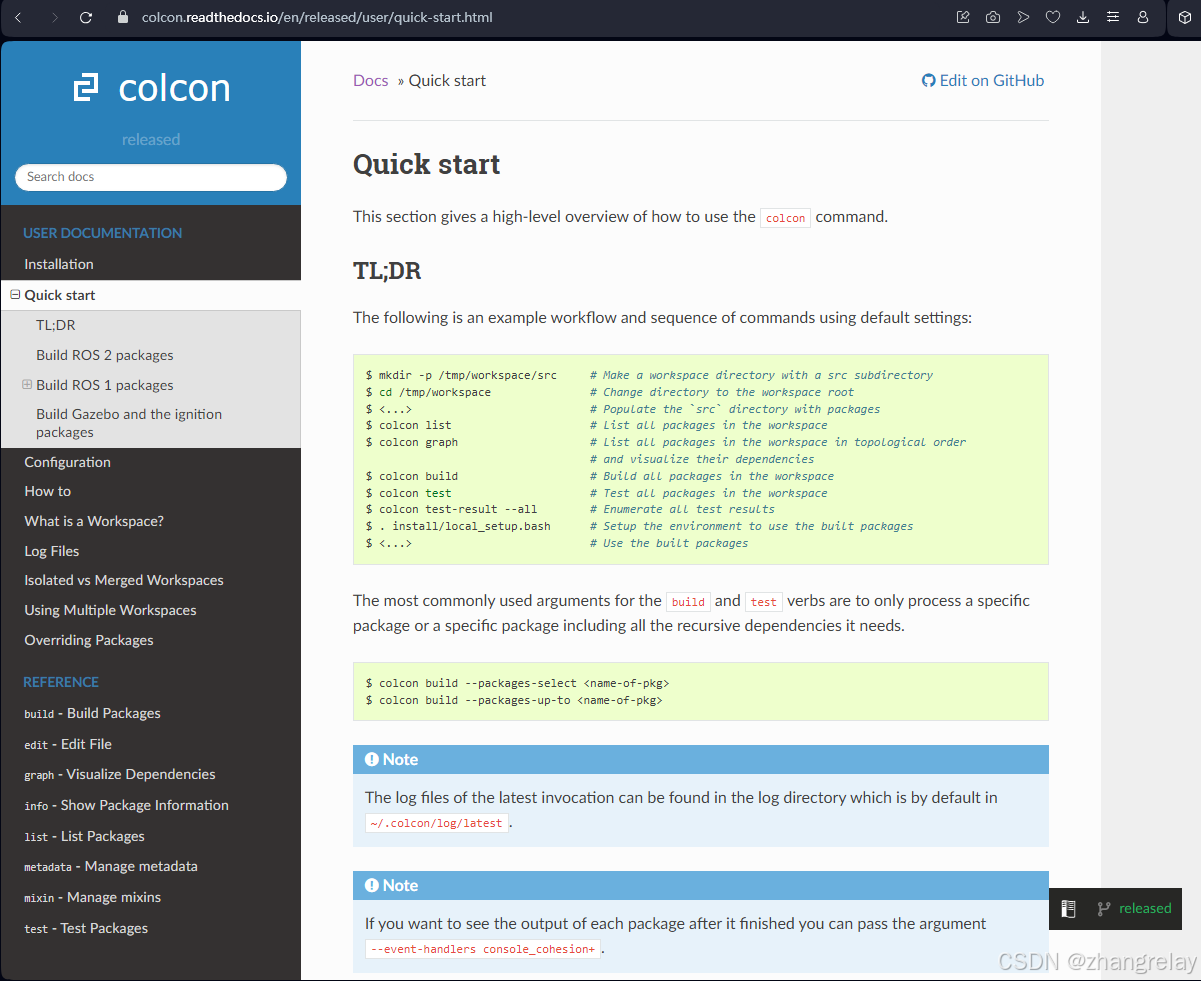Click the Read the Docs book icon

pyautogui.click(x=1068, y=909)
